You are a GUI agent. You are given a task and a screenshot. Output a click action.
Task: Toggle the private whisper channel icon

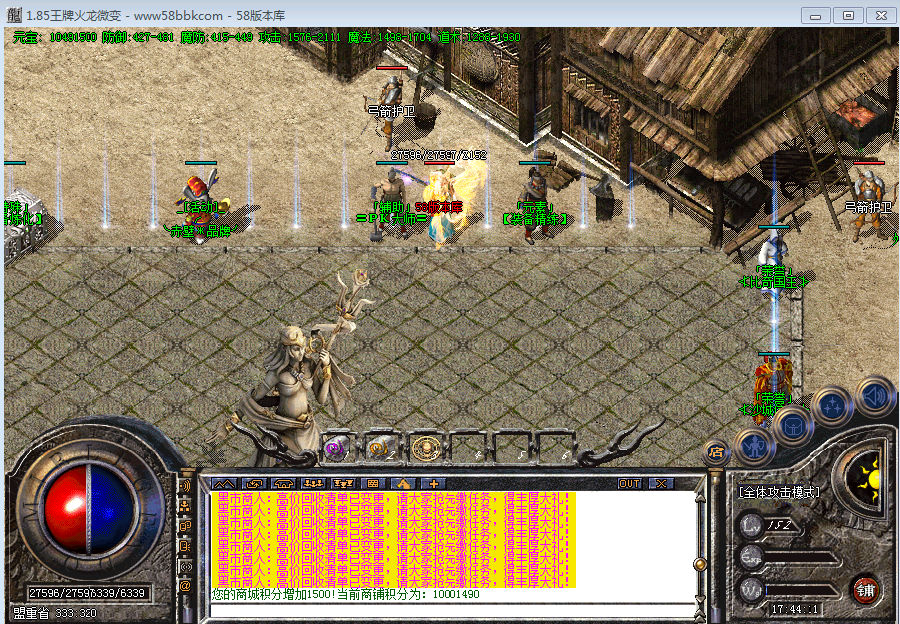tap(185, 546)
